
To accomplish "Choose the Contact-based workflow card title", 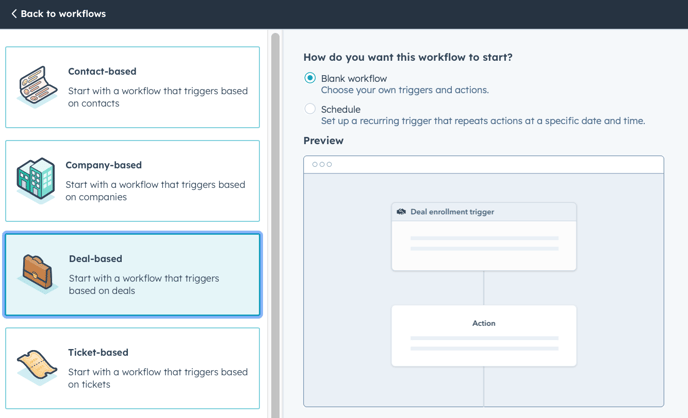I will pyautogui.click(x=102, y=71).
